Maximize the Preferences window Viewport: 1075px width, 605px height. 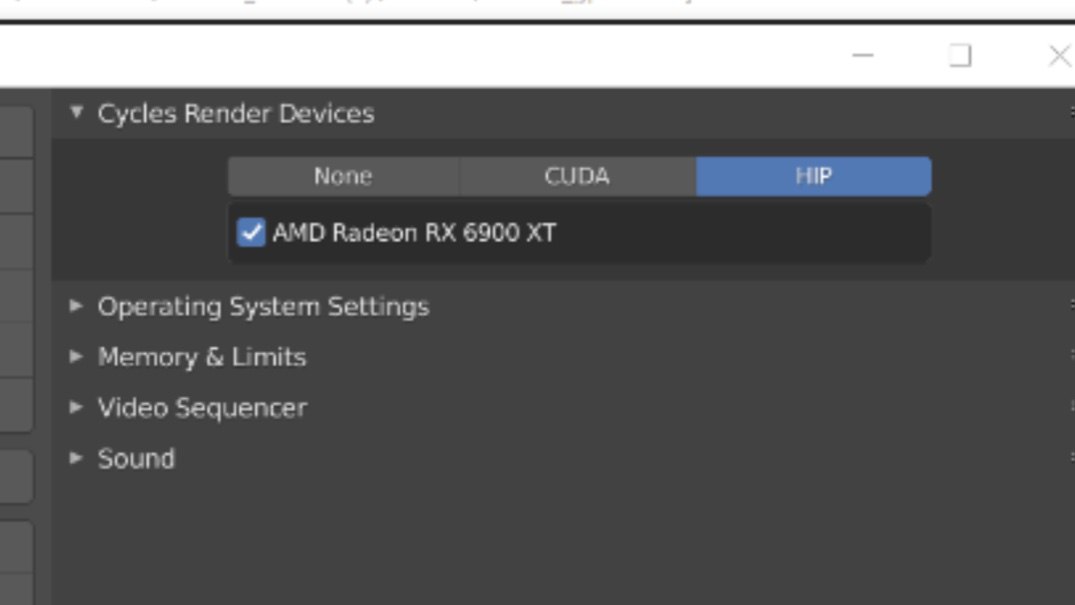click(x=960, y=56)
